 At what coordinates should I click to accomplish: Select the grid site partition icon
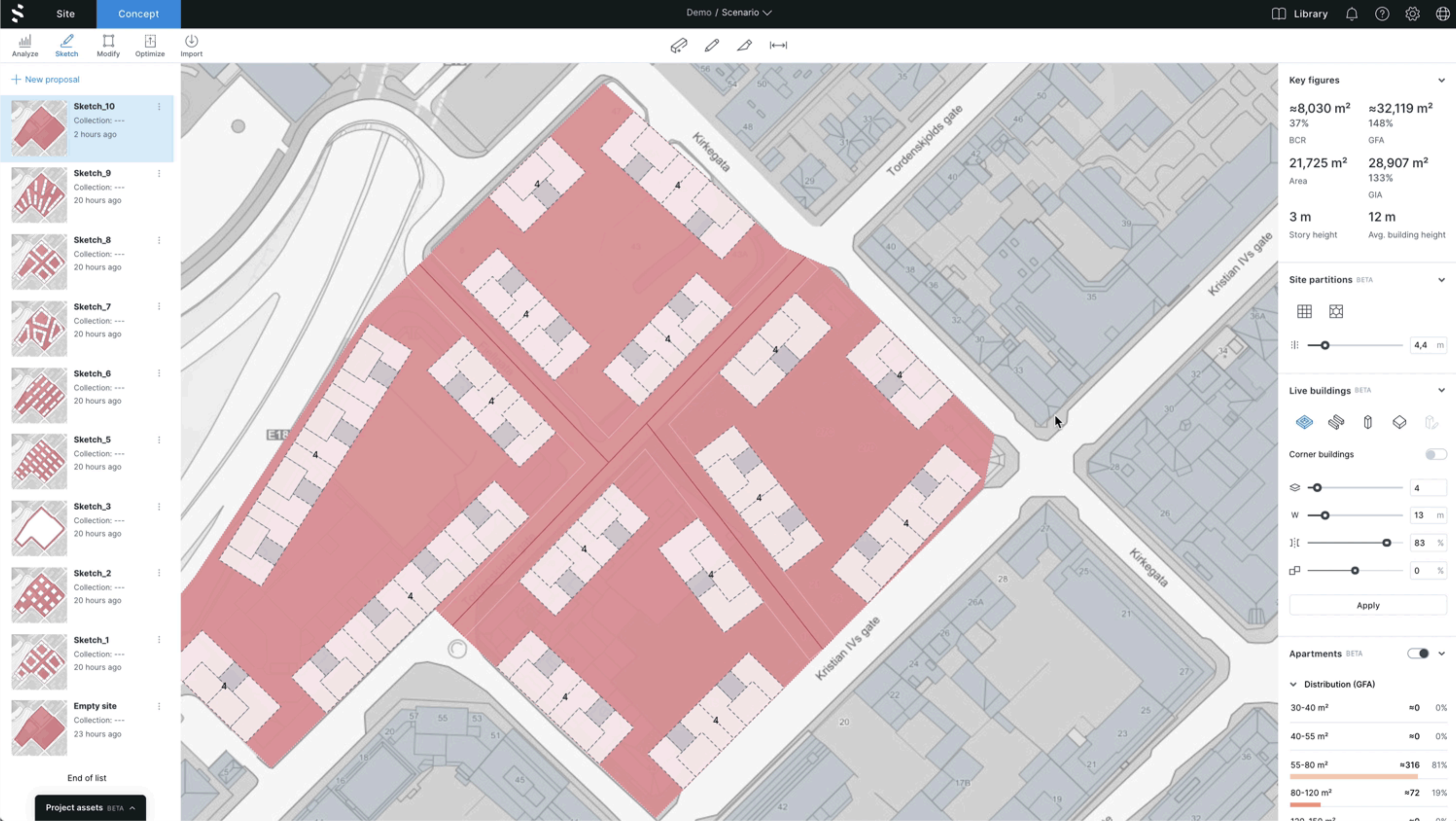1305,312
